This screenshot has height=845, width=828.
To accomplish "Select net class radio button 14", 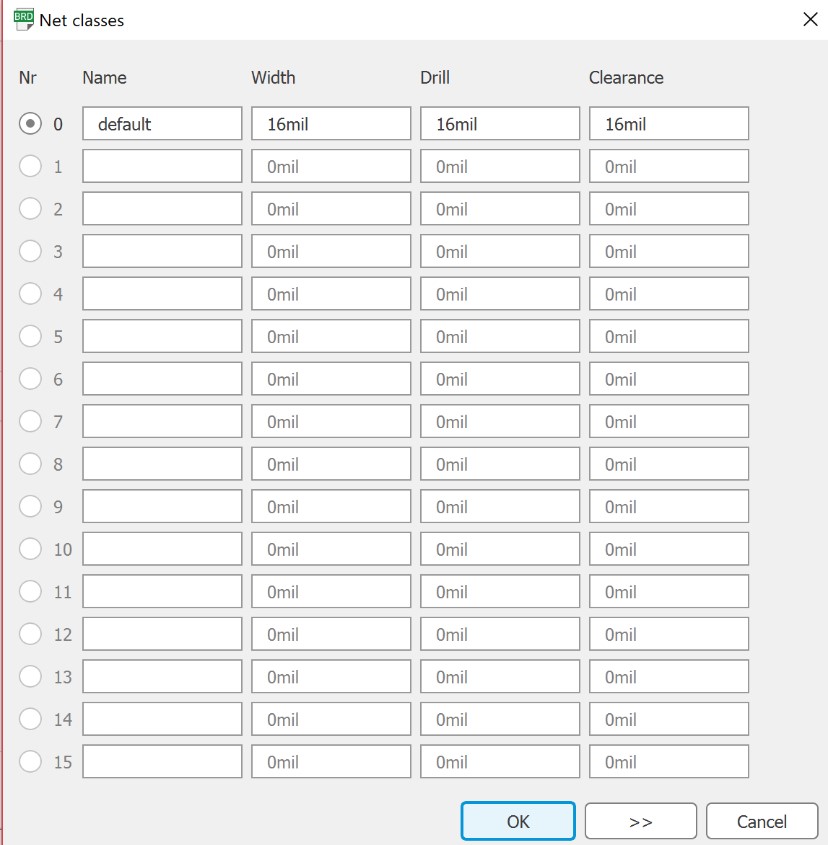I will (30, 719).
